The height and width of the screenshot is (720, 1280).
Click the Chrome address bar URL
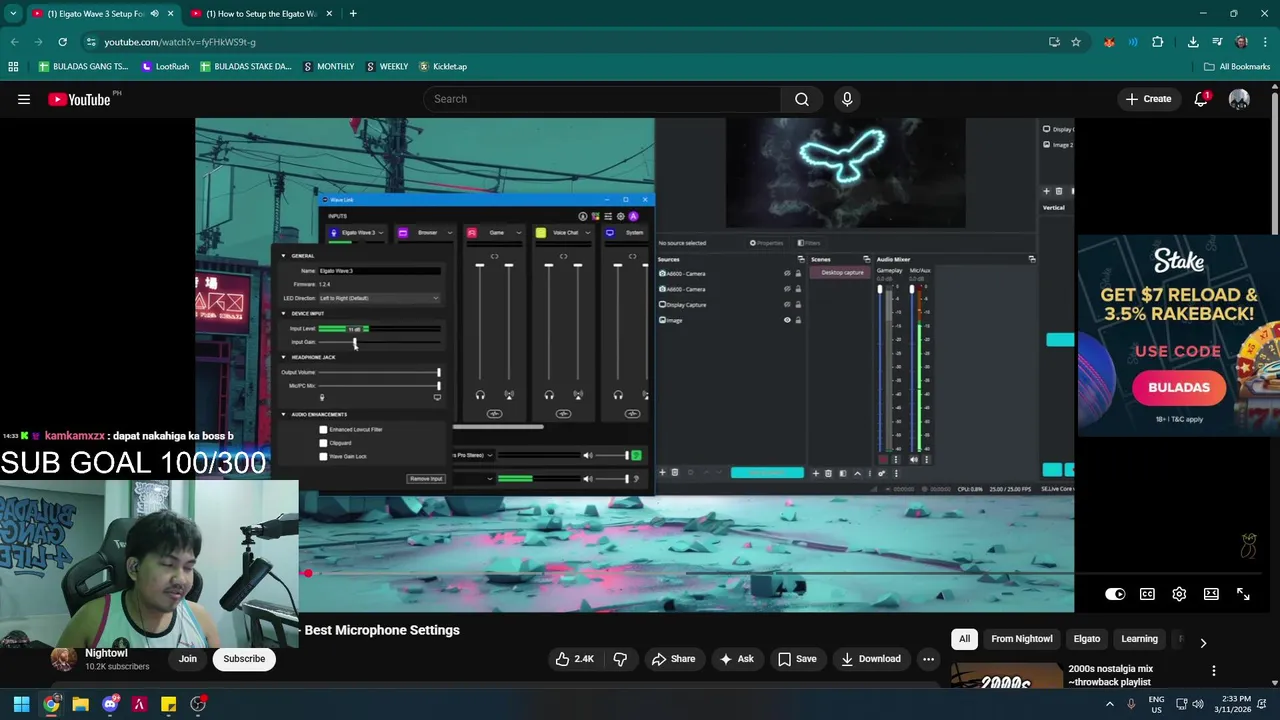point(180,42)
